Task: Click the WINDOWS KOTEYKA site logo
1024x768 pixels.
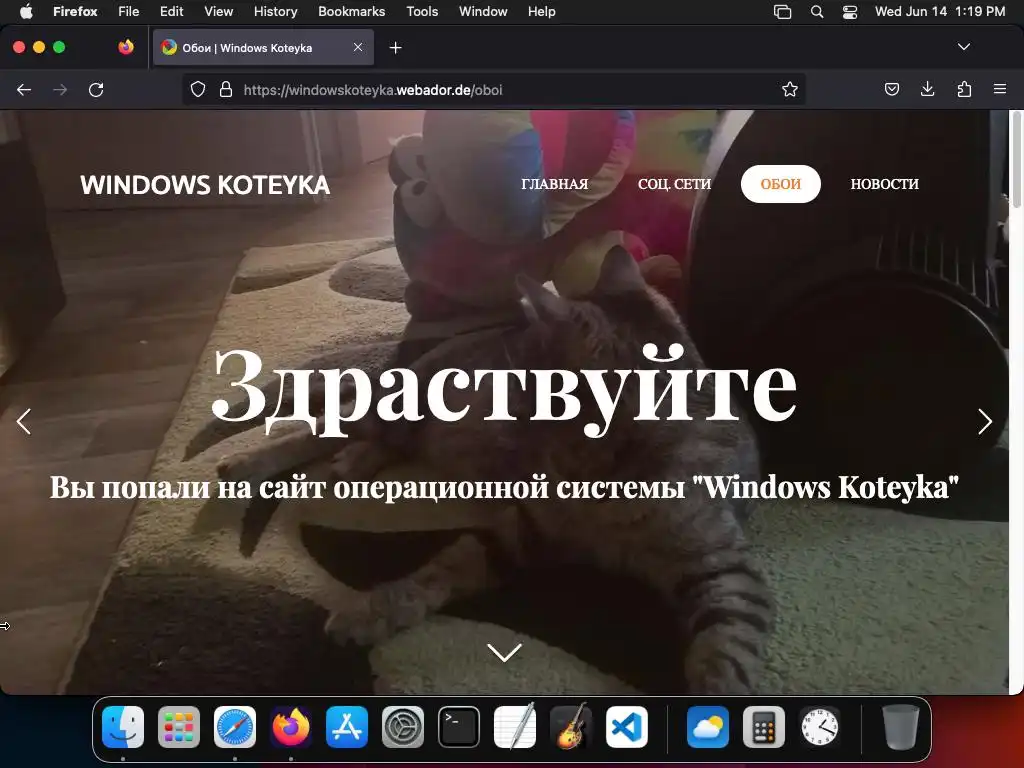Action: point(205,185)
